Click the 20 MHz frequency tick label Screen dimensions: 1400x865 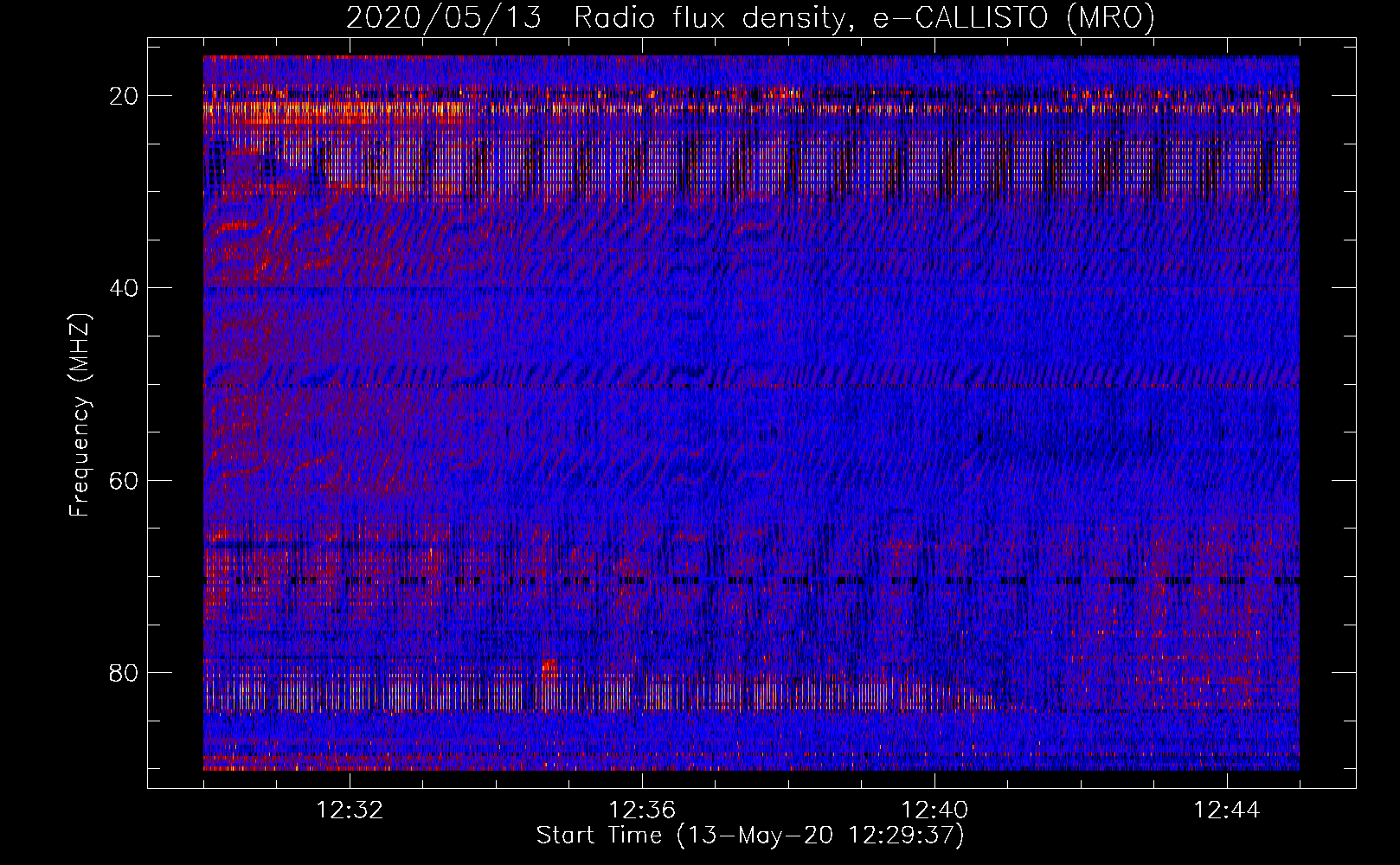[125, 96]
